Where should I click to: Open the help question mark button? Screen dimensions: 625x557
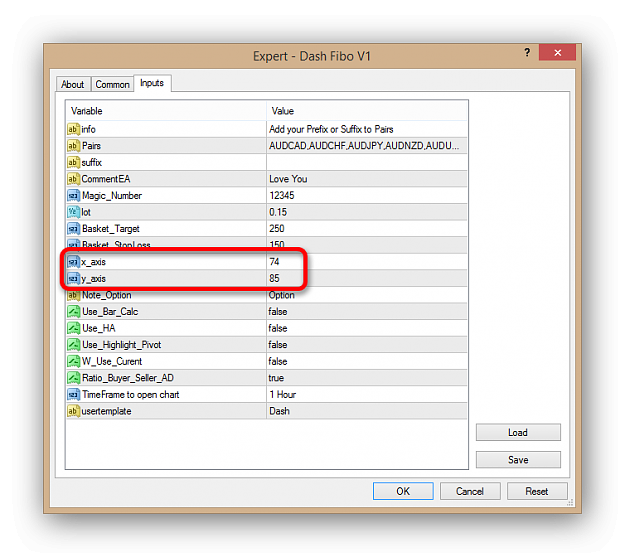[527, 52]
